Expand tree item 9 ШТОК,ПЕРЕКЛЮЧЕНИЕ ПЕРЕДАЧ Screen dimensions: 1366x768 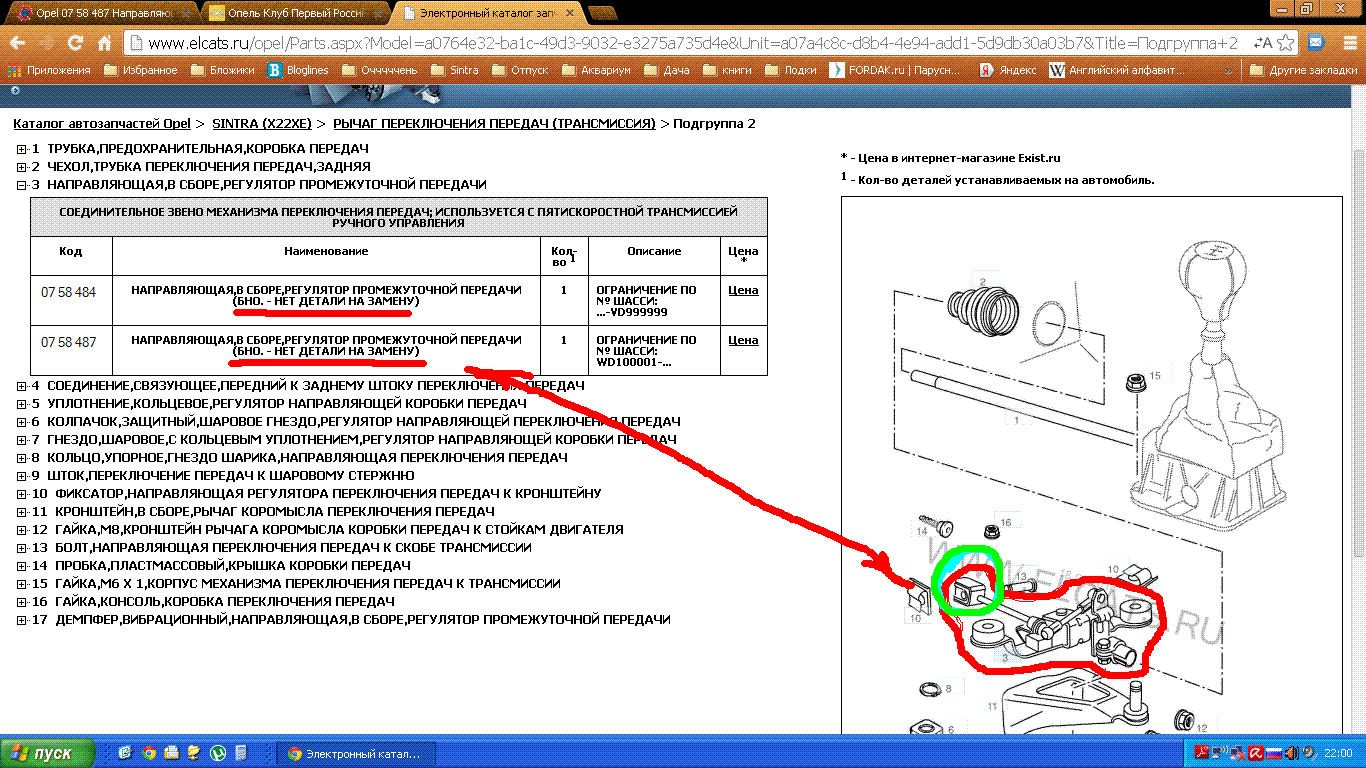(22, 475)
